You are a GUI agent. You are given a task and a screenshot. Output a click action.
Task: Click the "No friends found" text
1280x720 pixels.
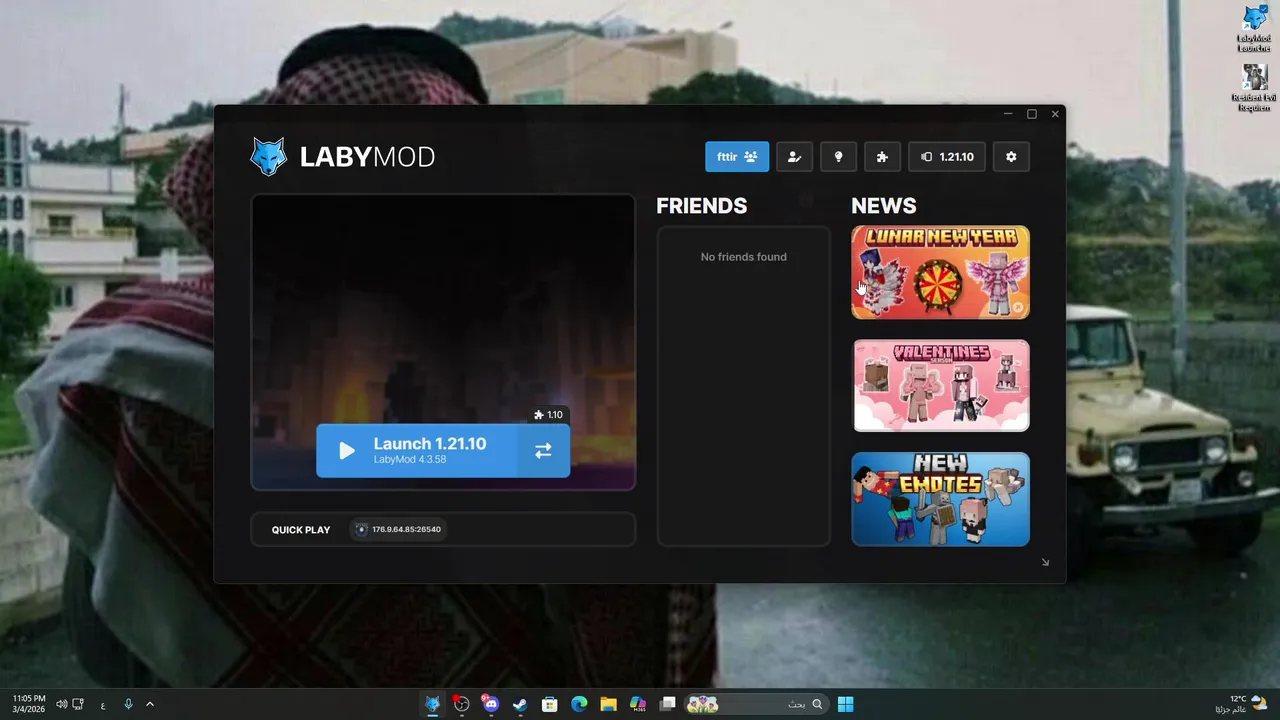pyautogui.click(x=743, y=257)
